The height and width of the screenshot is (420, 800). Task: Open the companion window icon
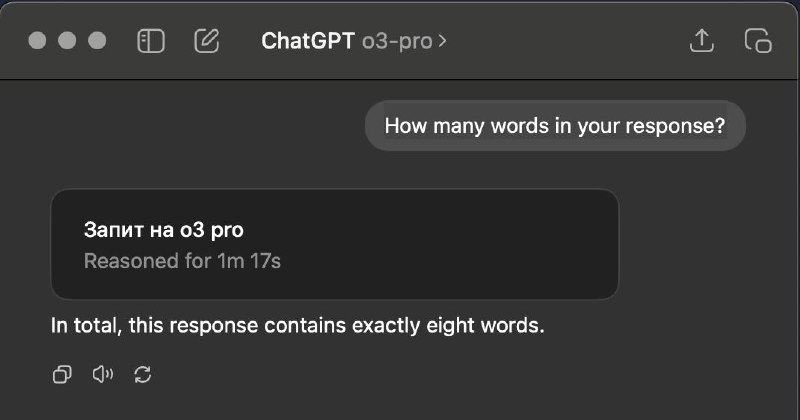(758, 41)
